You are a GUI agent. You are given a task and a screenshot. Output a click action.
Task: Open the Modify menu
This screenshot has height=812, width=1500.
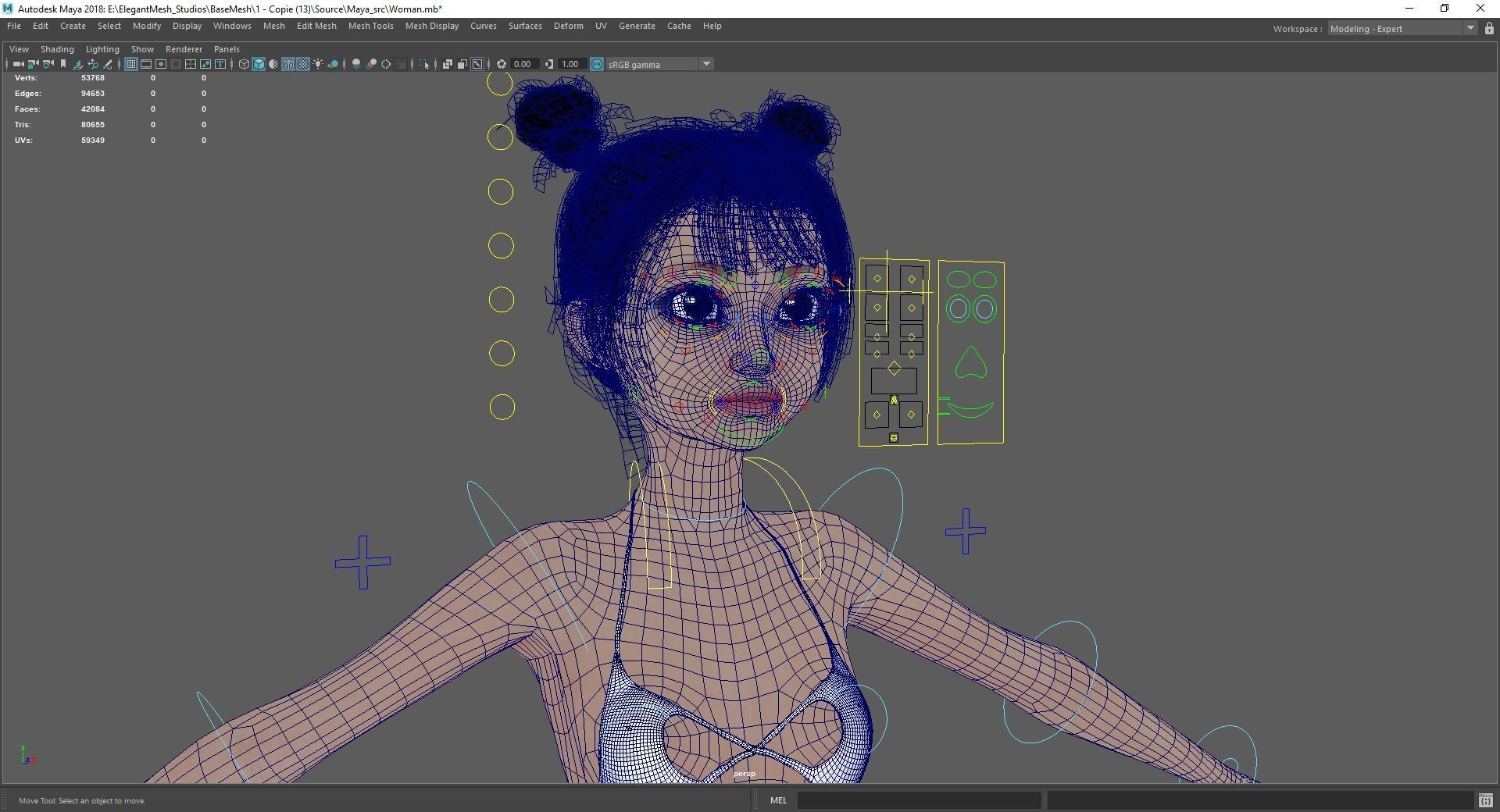click(147, 26)
